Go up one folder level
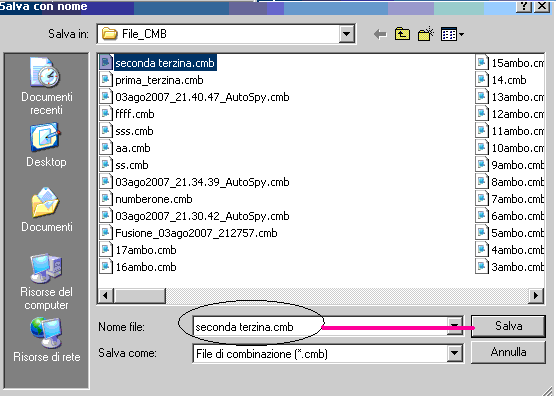Image resolution: width=556 pixels, height=396 pixels. 402,34
